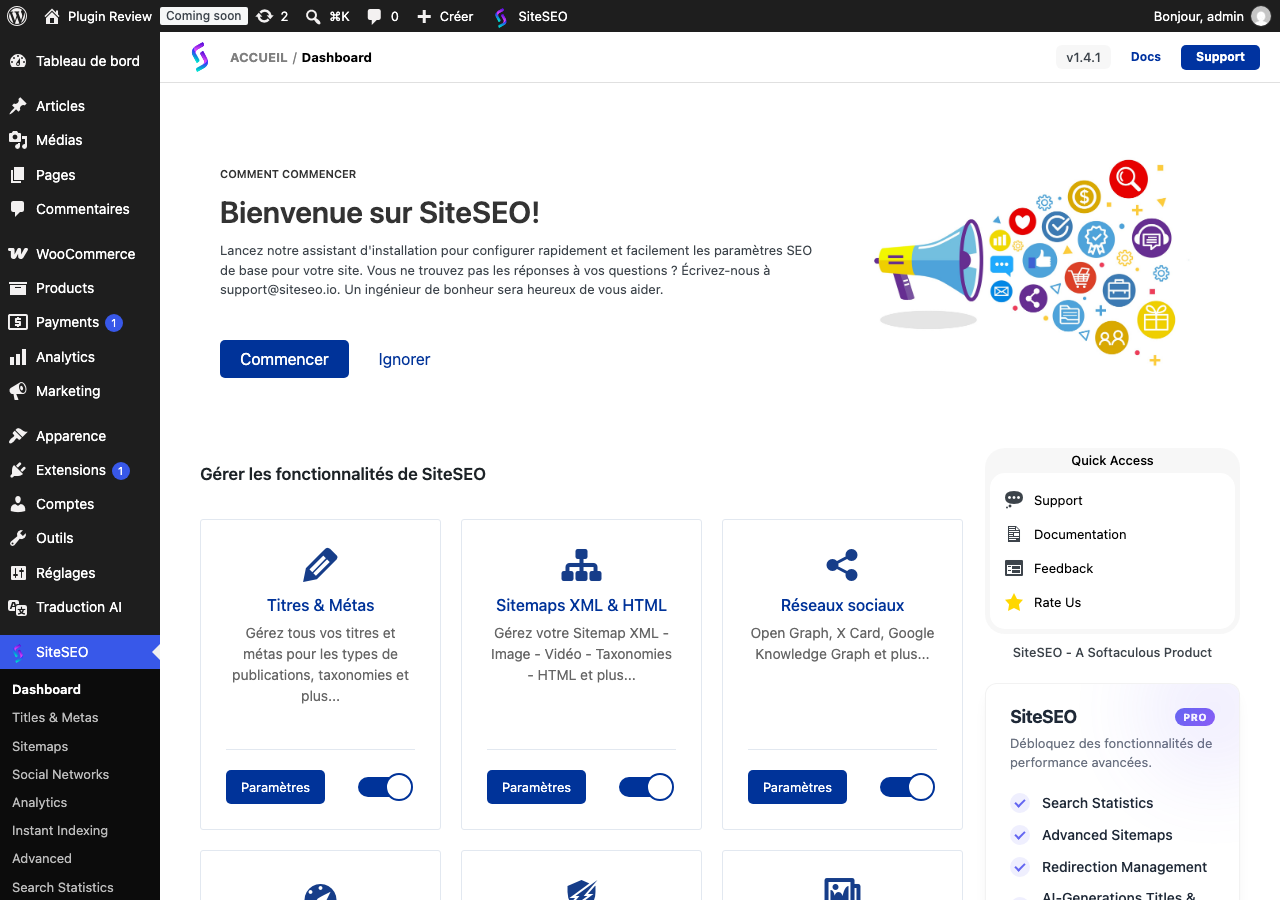
Task: Click the admin avatar icon
Action: (x=1260, y=16)
